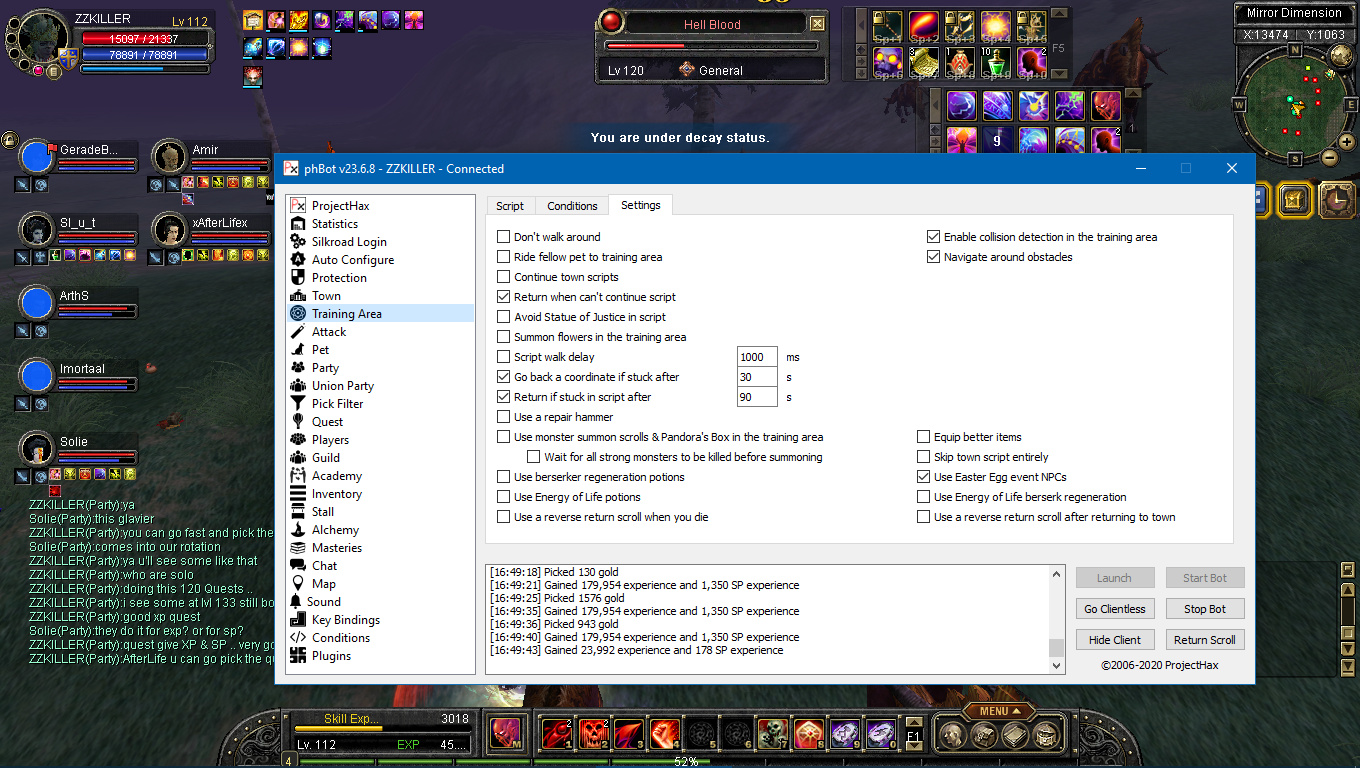
Task: Open the Conditions tab
Action: click(572, 206)
